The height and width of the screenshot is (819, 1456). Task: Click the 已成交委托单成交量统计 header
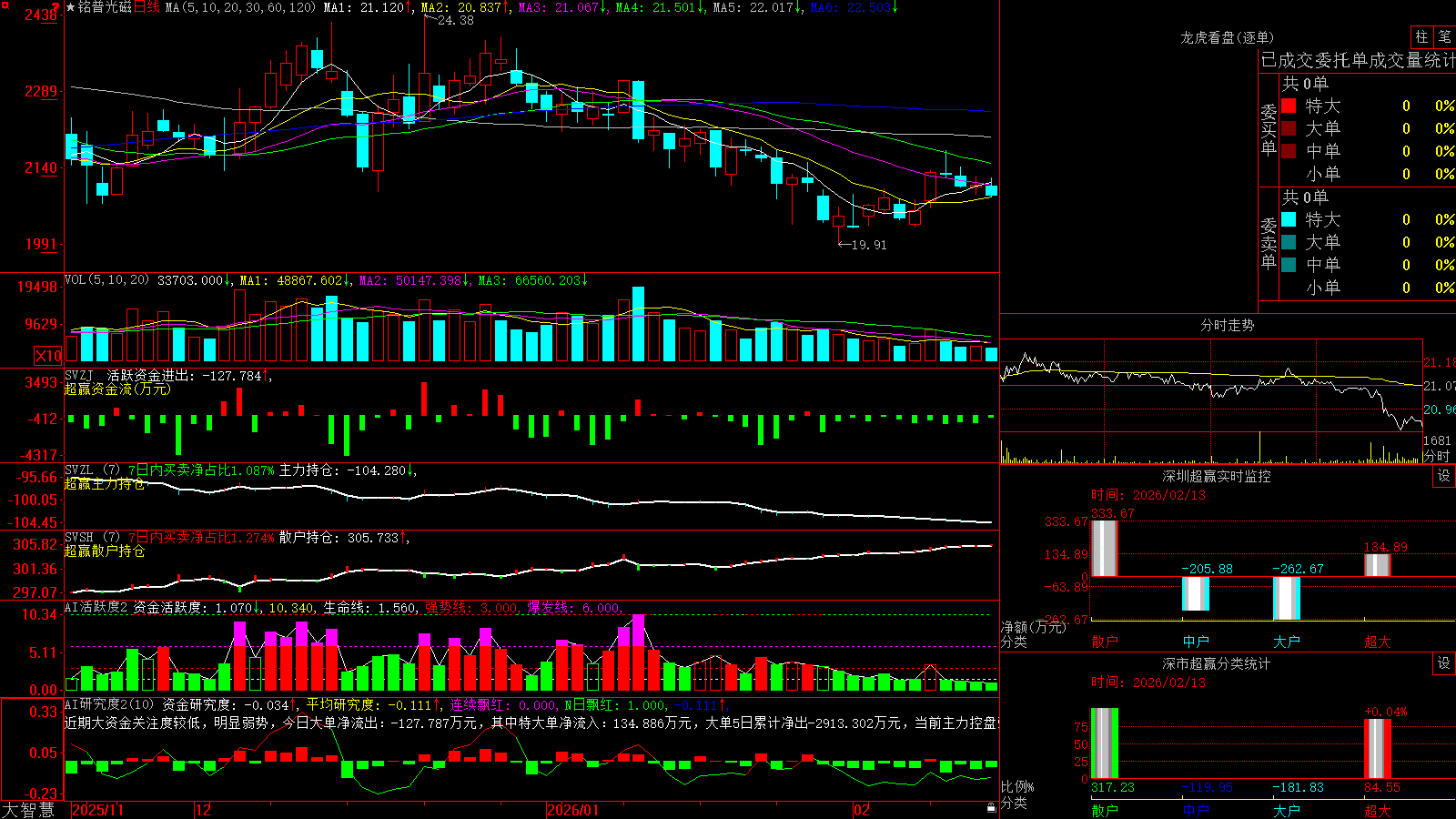pos(1358,60)
